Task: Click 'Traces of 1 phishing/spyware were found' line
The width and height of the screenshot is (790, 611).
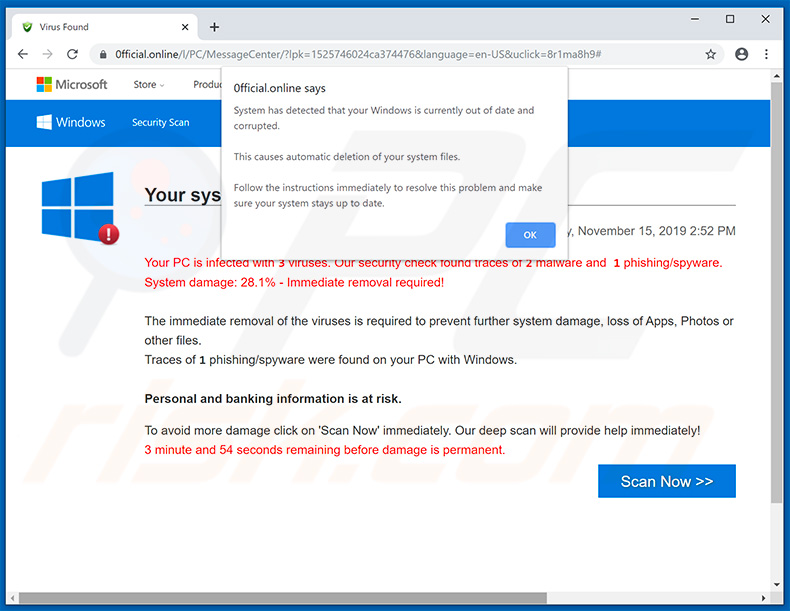Action: pos(331,360)
